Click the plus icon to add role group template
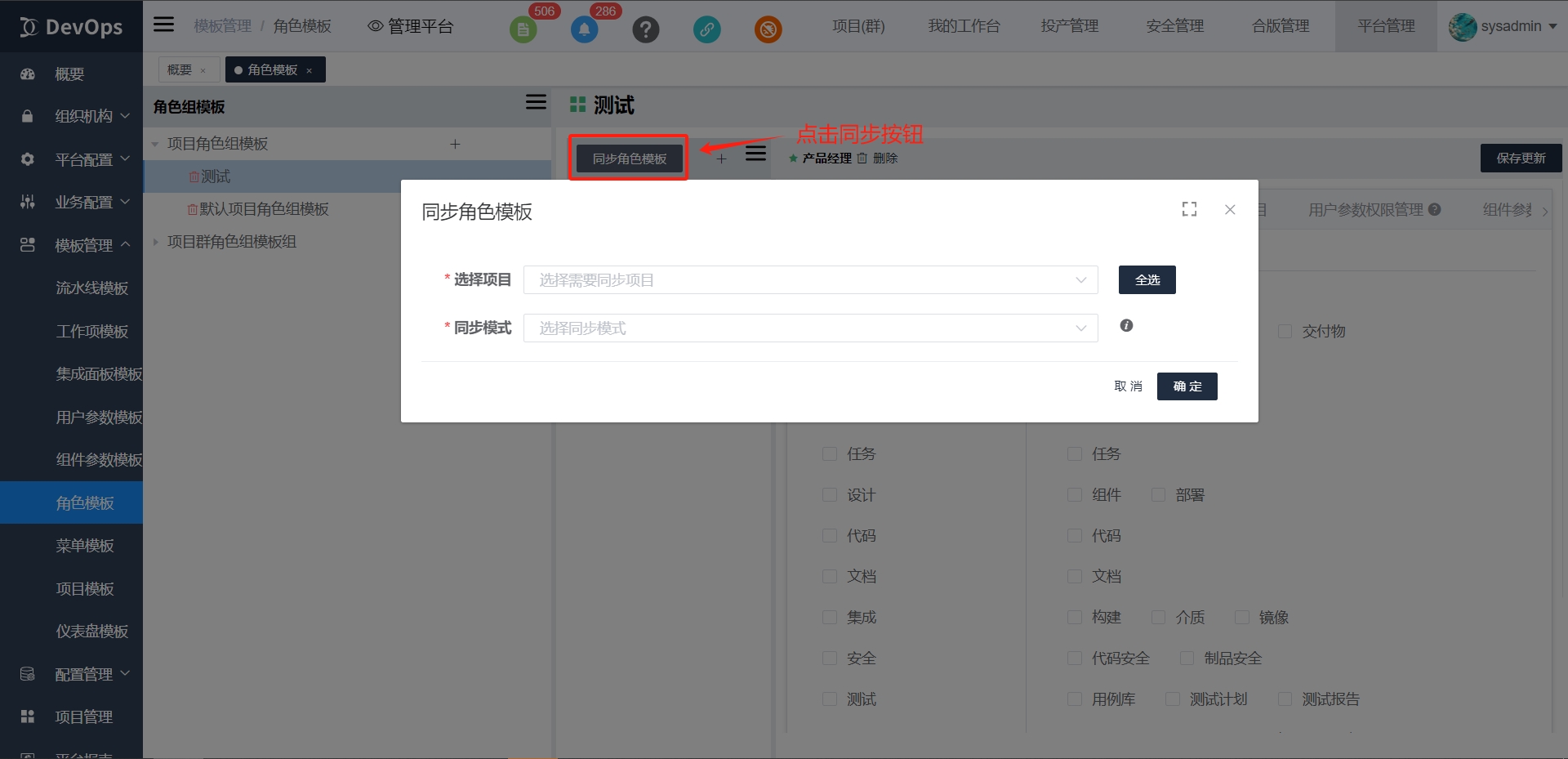Image resolution: width=1568 pixels, height=759 pixels. click(455, 144)
